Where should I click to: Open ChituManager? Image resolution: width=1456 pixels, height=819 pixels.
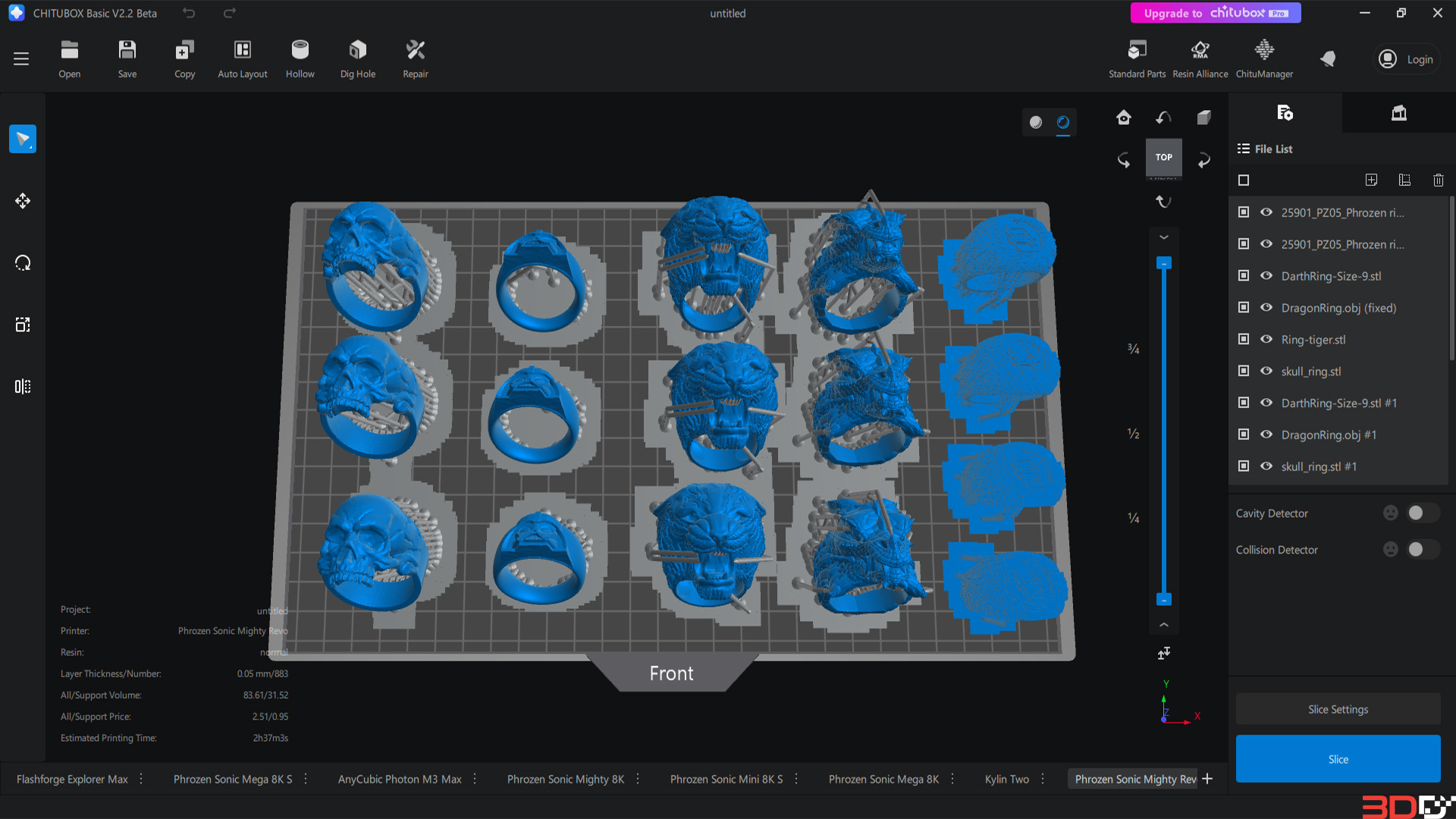click(1264, 59)
